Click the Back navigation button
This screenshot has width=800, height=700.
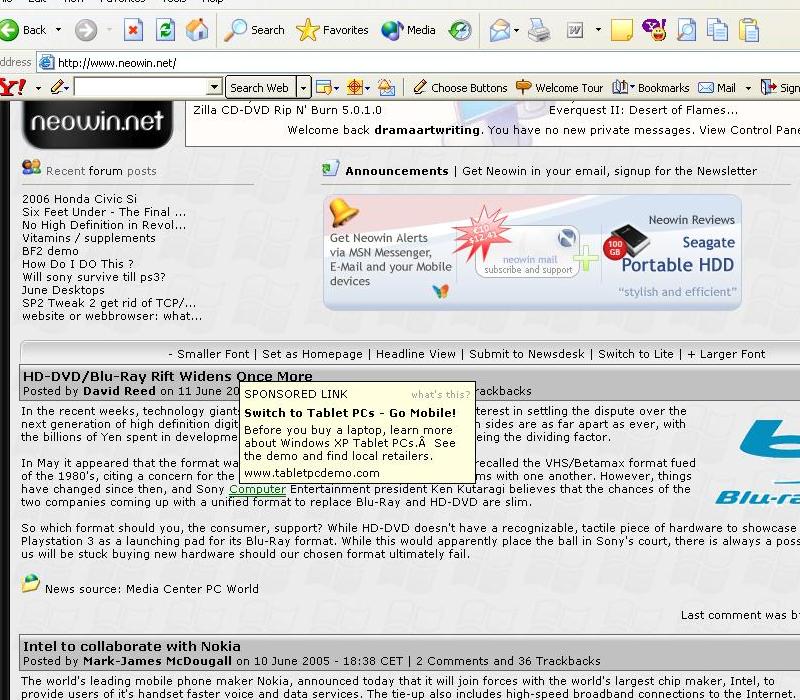pyautogui.click(x=24, y=30)
